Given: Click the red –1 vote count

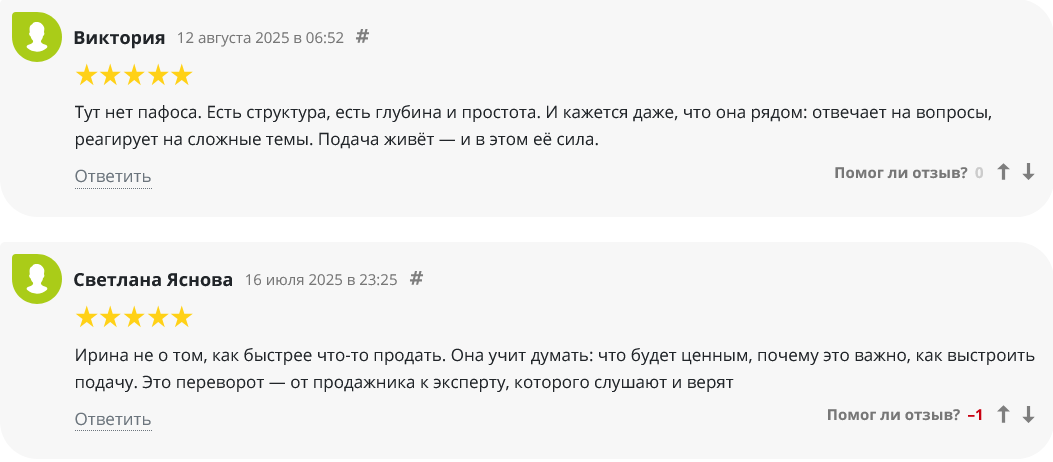Looking at the screenshot, I should (975, 414).
